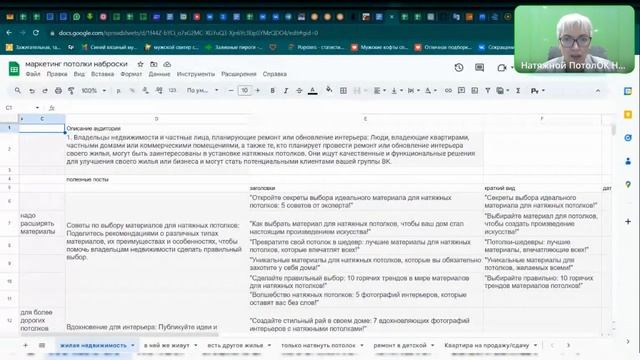Open the Tasks side panel icon
The height and width of the screenshot is (360, 640).
click(628, 138)
